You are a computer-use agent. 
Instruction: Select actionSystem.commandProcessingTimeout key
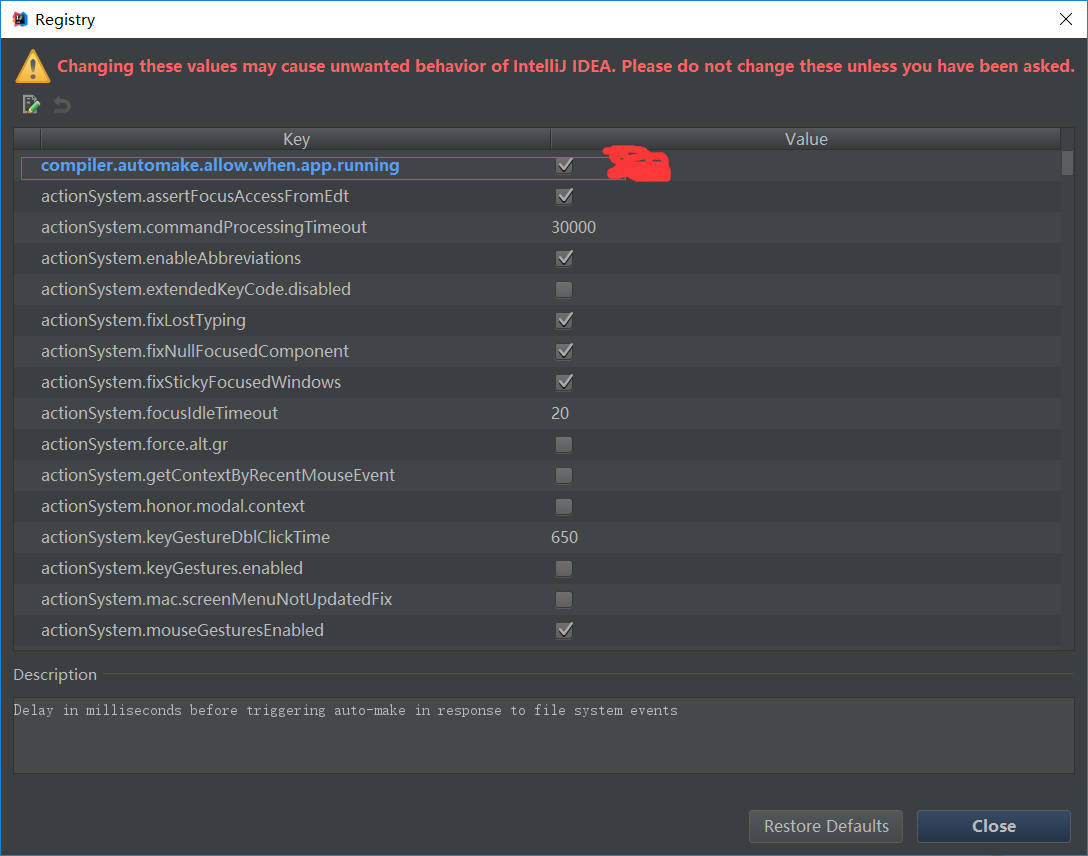click(203, 228)
